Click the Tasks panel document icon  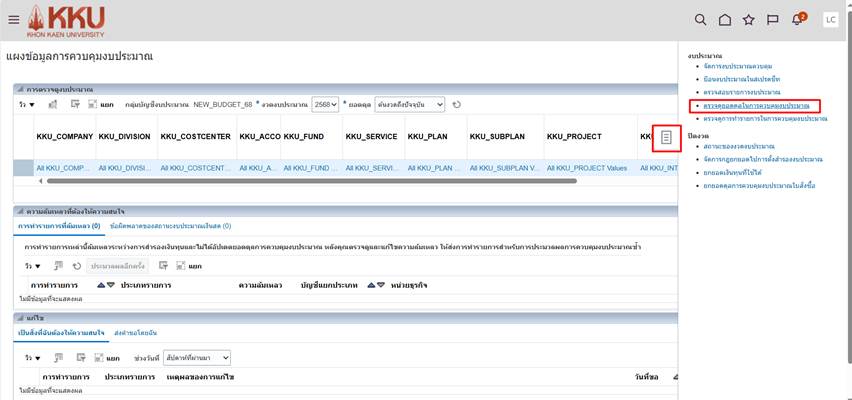[667, 138]
